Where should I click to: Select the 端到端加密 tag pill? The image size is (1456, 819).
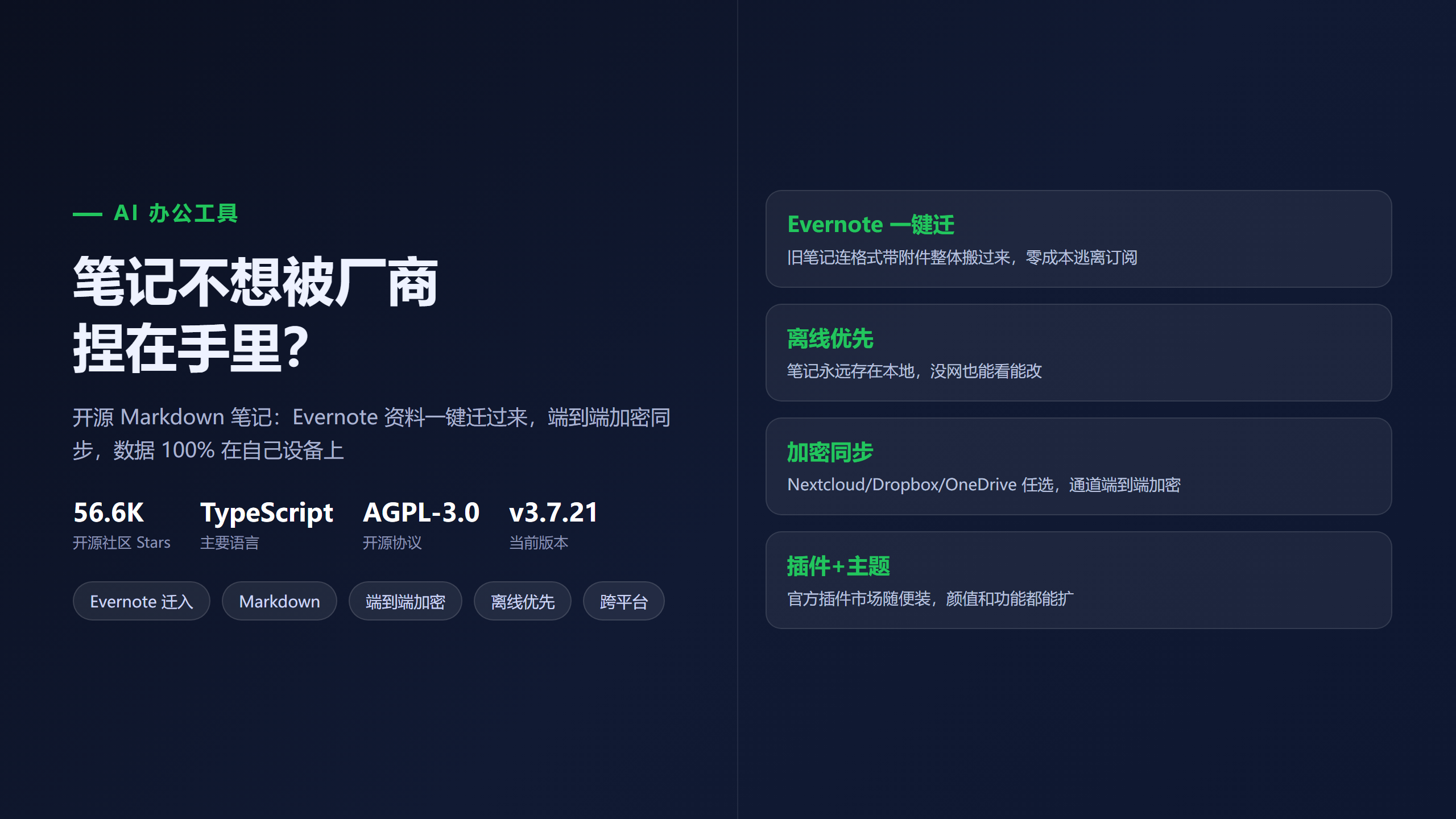coord(405,601)
